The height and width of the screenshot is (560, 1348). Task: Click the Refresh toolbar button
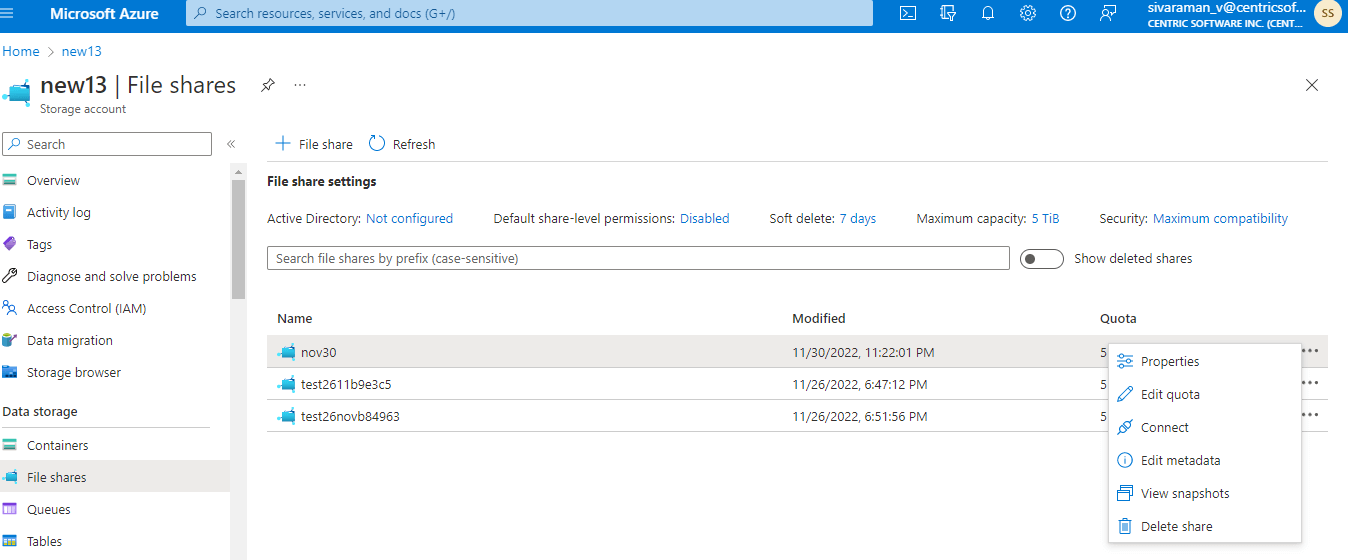[x=402, y=144]
